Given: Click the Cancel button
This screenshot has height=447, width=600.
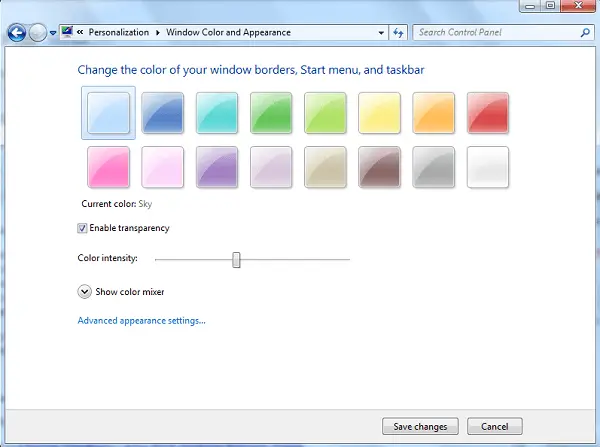Looking at the screenshot, I should coord(494,426).
